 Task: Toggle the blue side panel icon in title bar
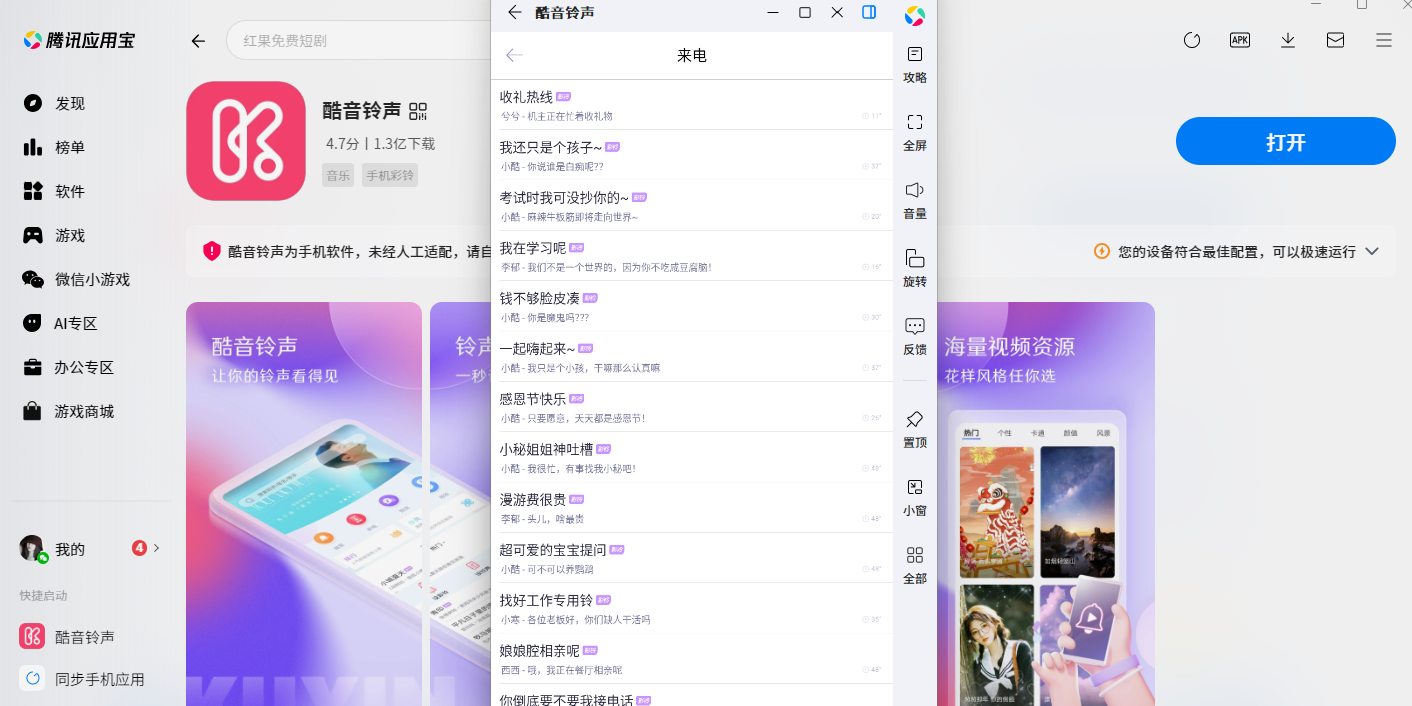pos(869,12)
